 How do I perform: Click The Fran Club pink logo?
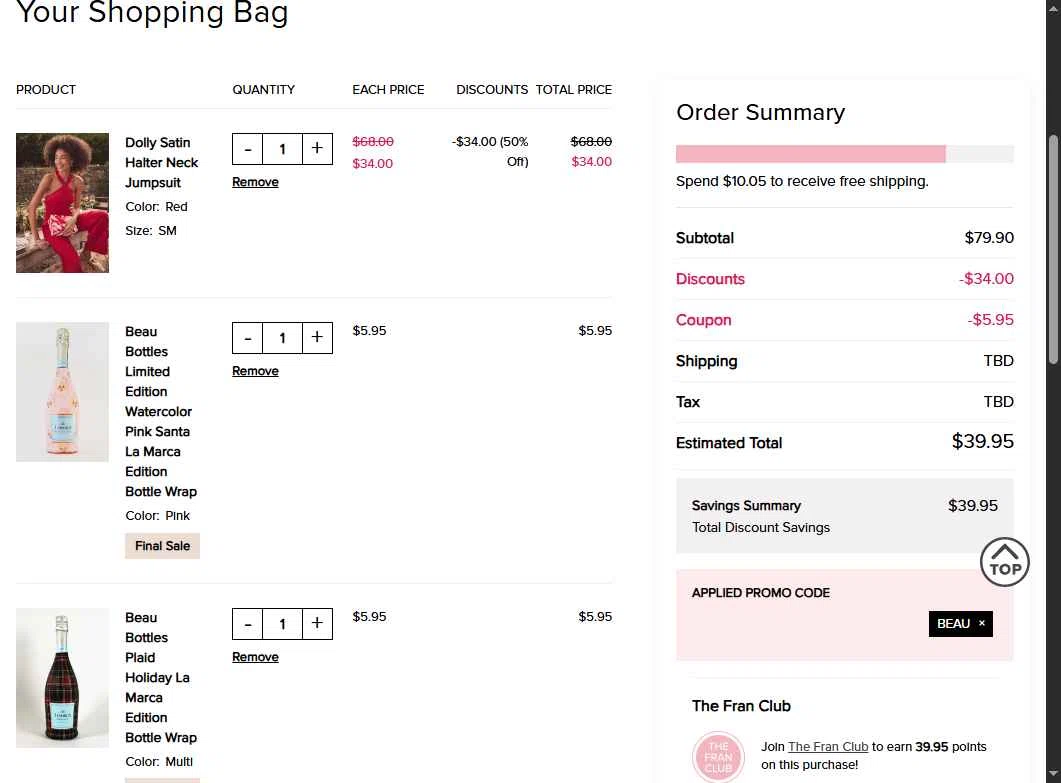pos(718,757)
